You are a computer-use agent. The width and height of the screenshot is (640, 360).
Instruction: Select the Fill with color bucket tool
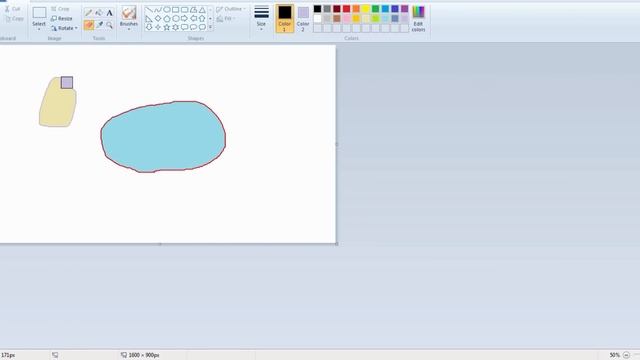point(99,13)
